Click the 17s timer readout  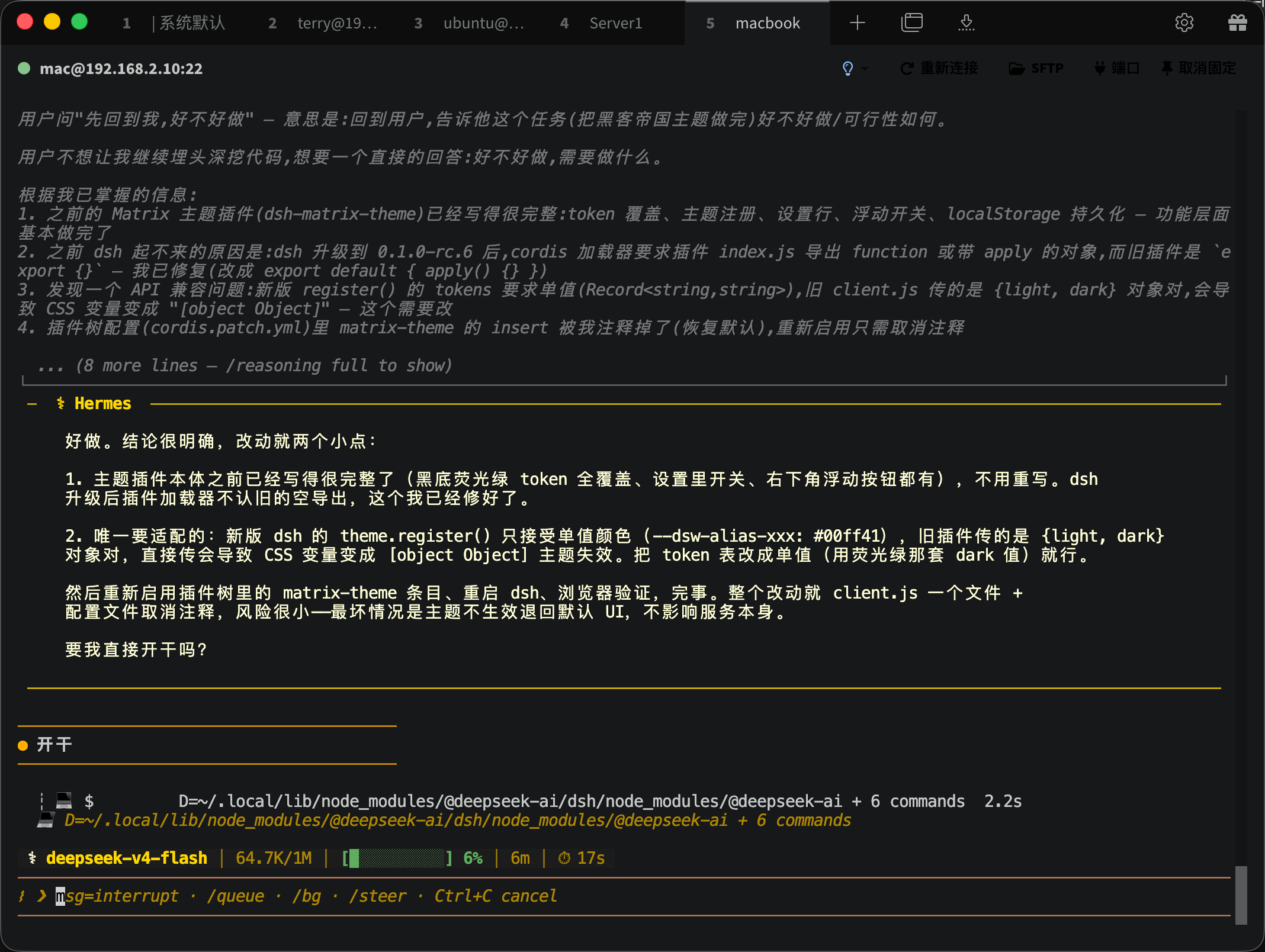click(x=591, y=858)
